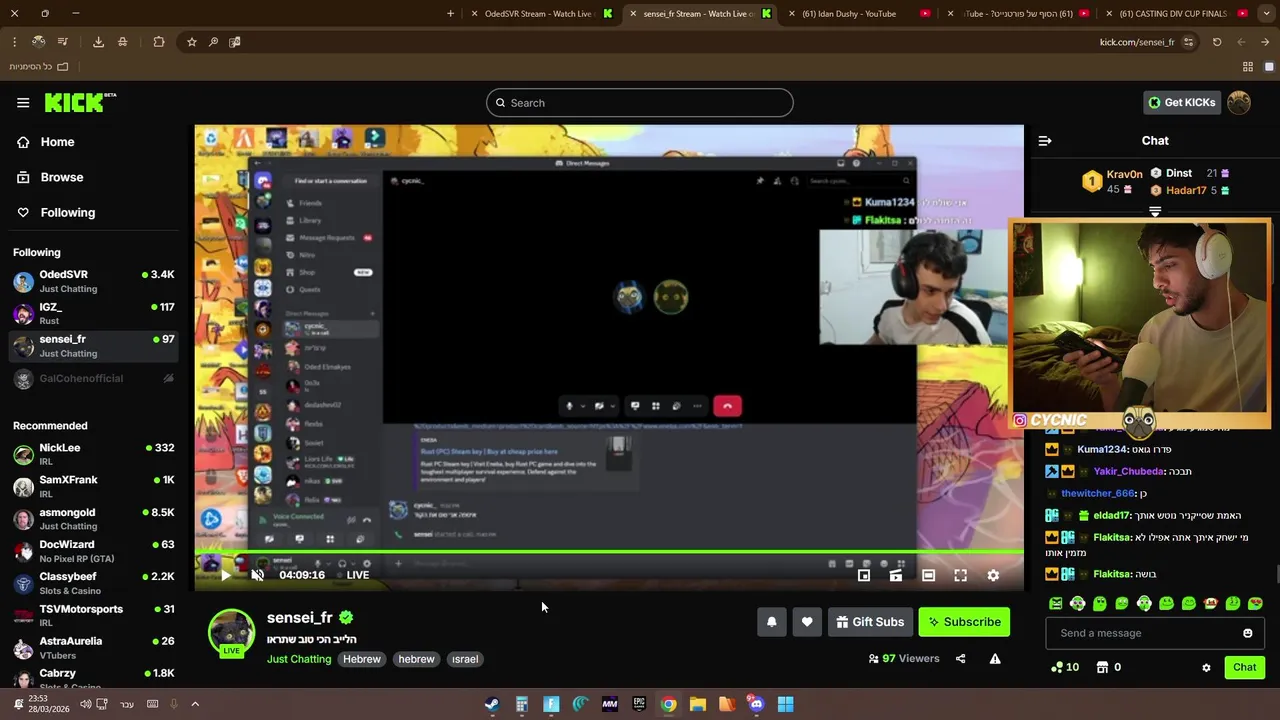Open video player settings gear

[993, 575]
